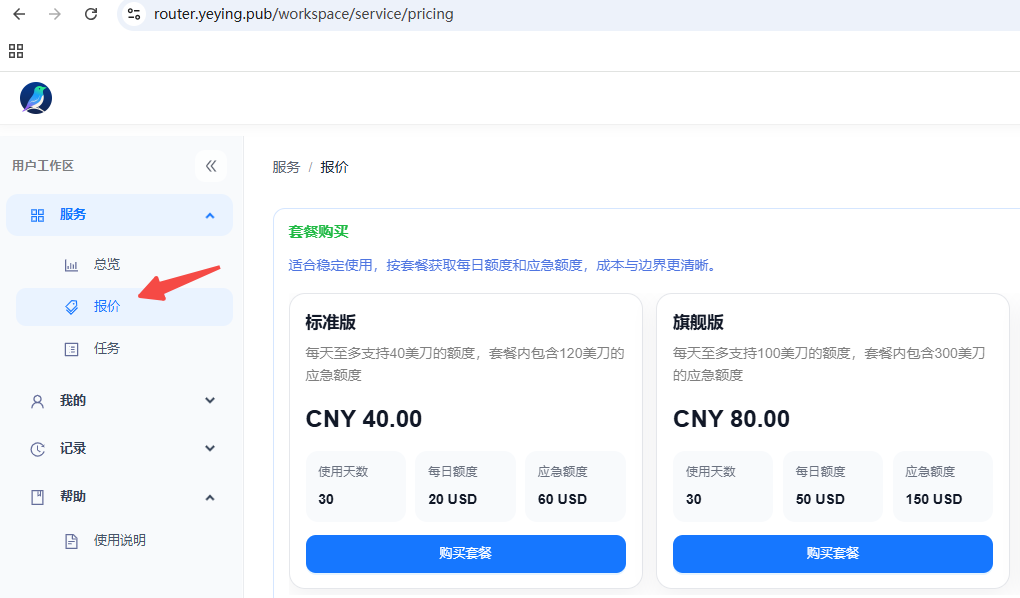Viewport: 1020px width, 598px height.
Task: Click the 服务 breadcrumb link
Action: point(286,167)
